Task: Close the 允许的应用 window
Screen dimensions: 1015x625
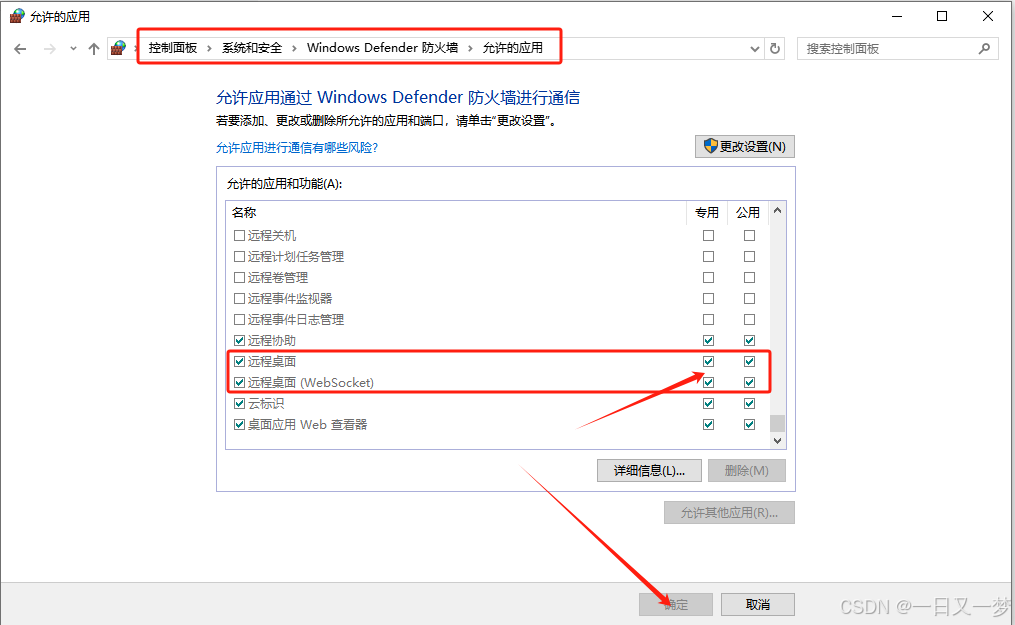Action: [x=988, y=16]
